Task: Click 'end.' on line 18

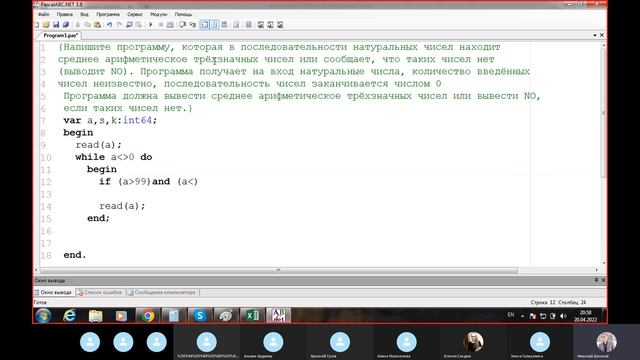Action: pos(75,255)
